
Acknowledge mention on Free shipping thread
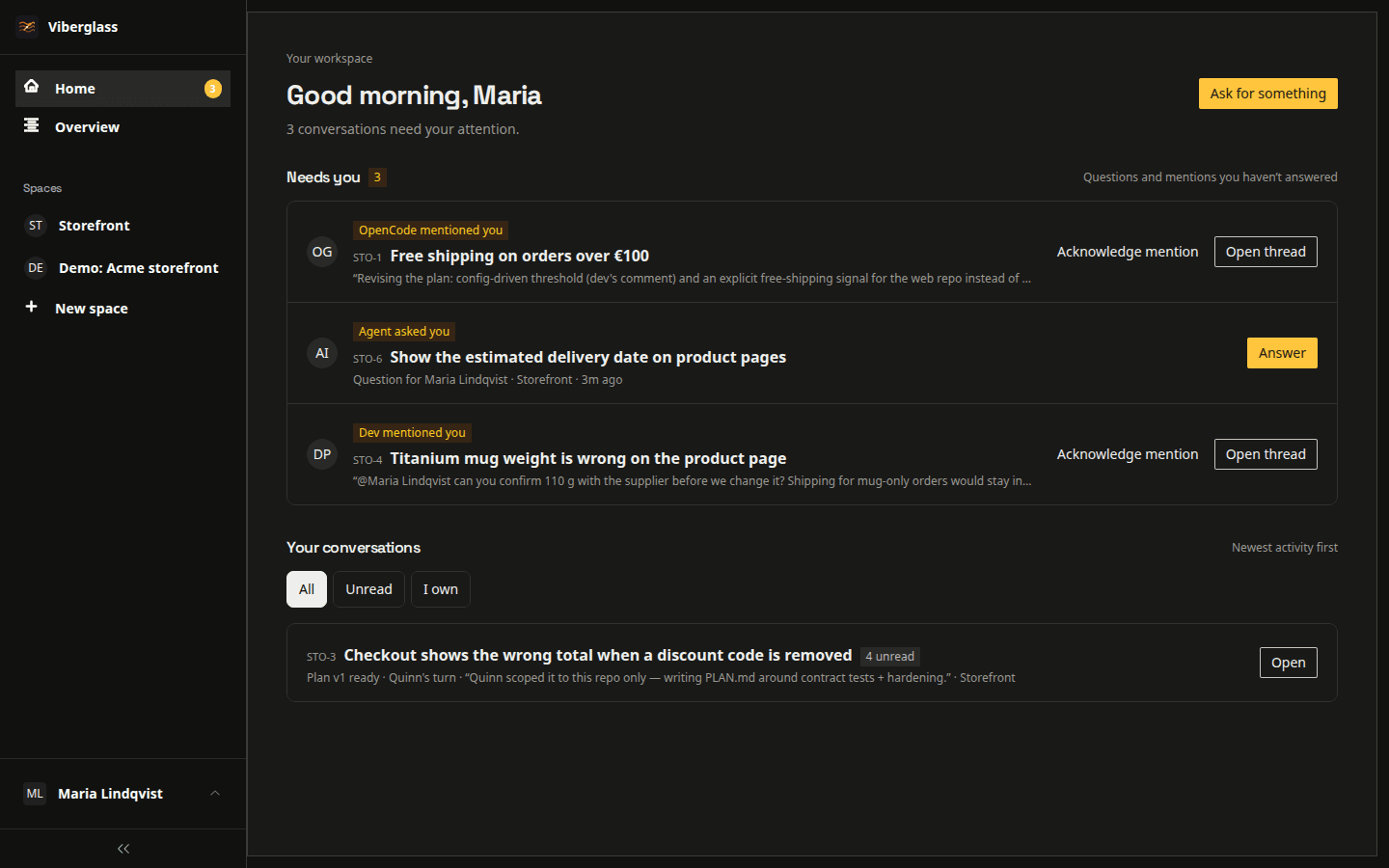click(1128, 252)
